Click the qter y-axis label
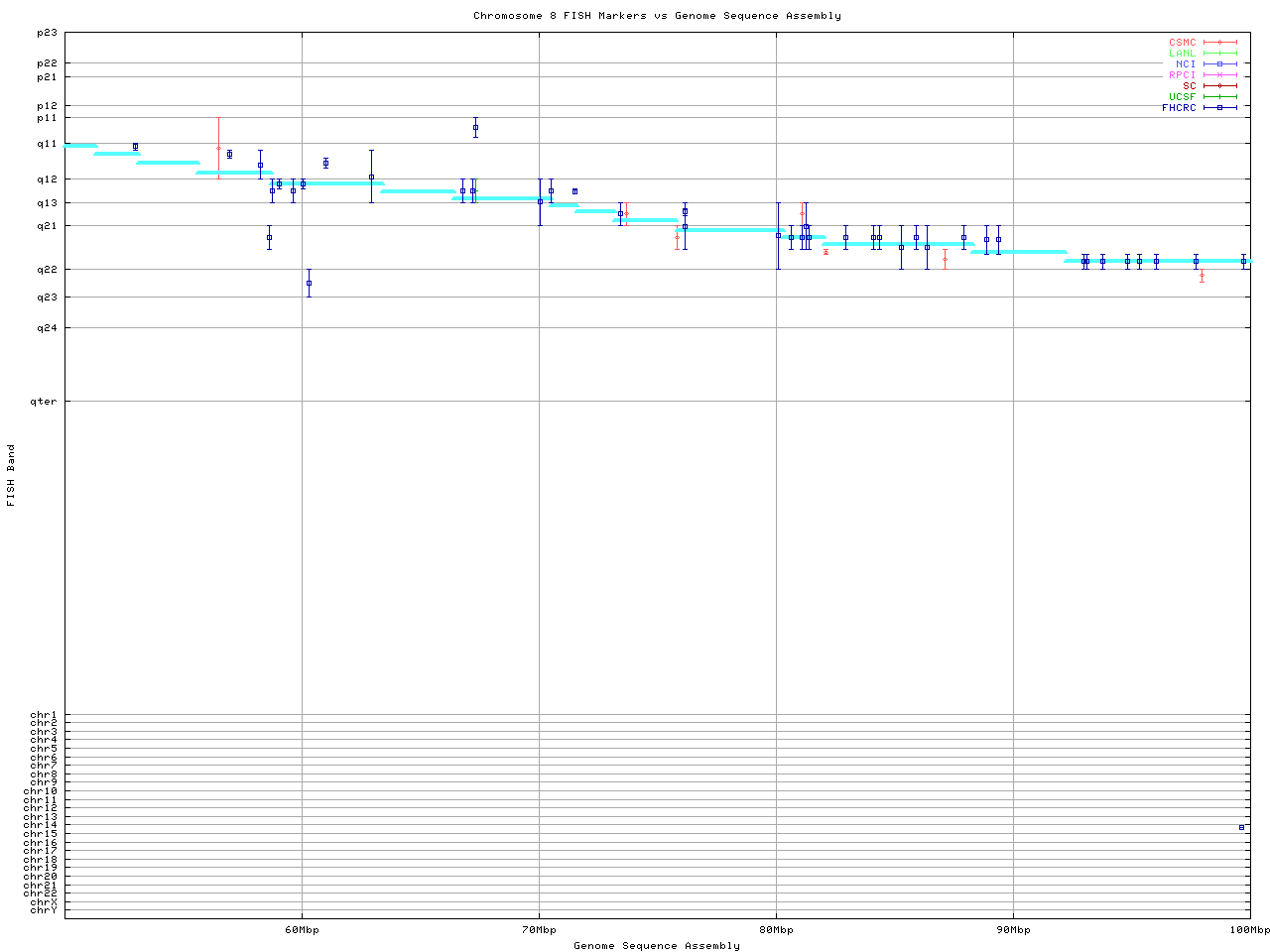This screenshot has width=1270, height=952. tap(44, 402)
